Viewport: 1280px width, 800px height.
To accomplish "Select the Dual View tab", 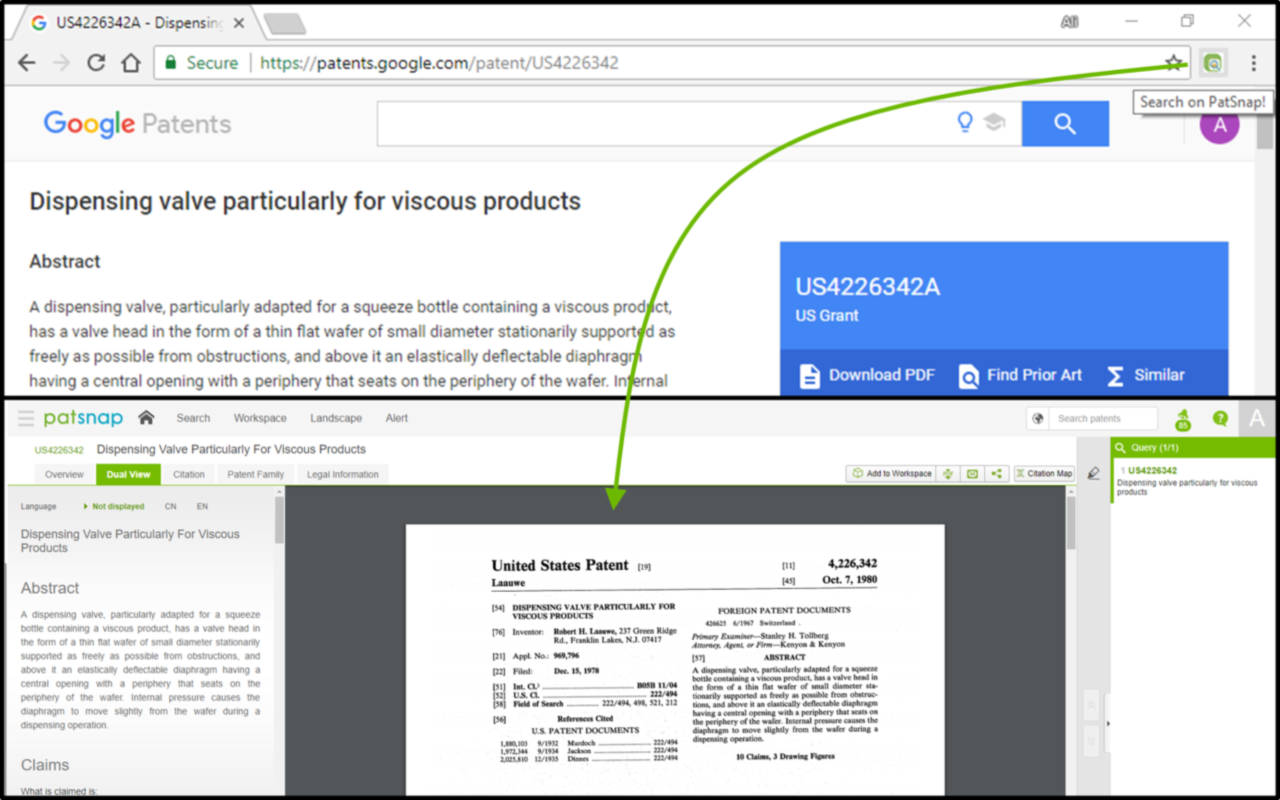I will 128,475.
